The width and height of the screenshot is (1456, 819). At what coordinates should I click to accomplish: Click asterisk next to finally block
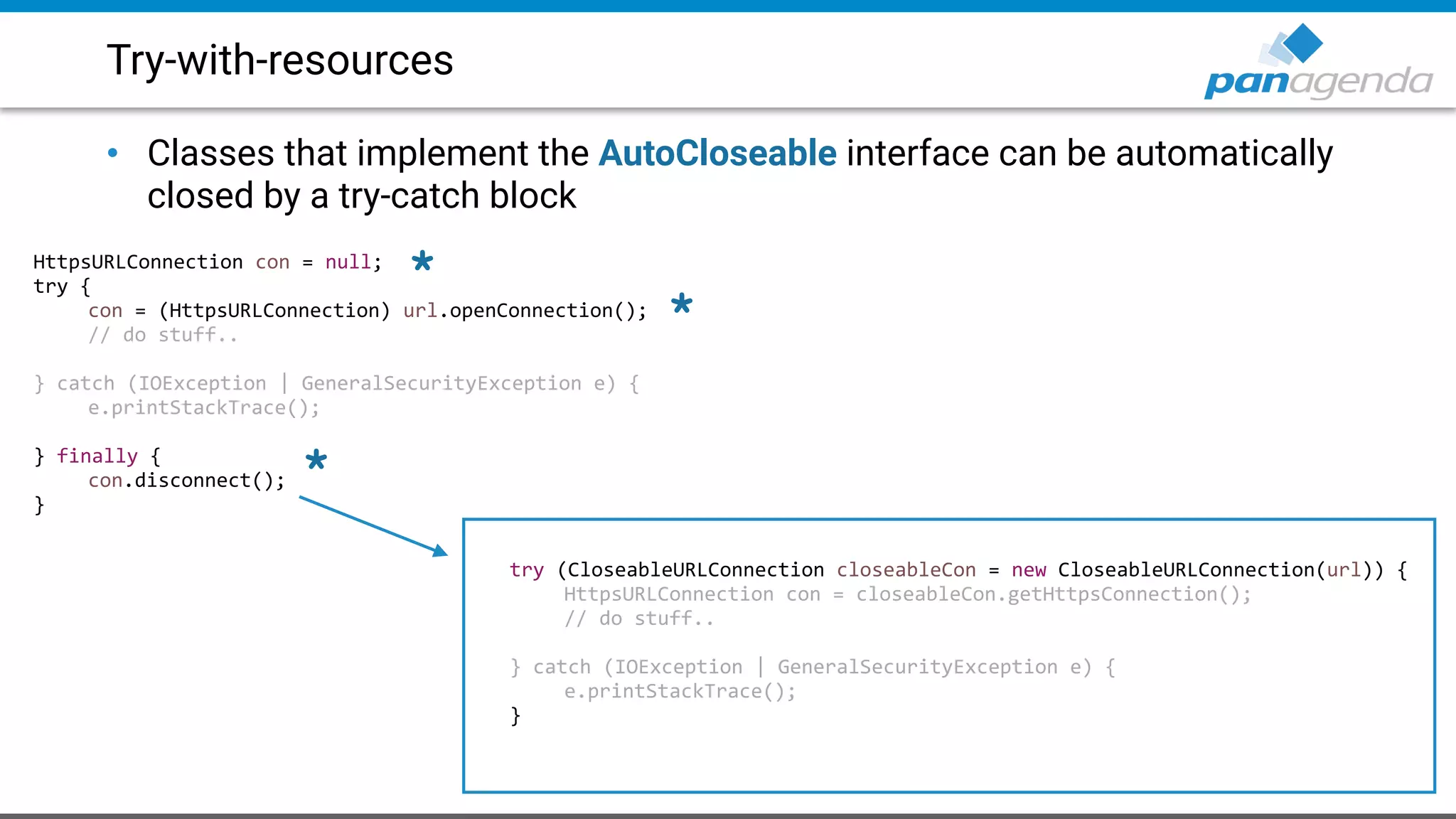point(316,459)
